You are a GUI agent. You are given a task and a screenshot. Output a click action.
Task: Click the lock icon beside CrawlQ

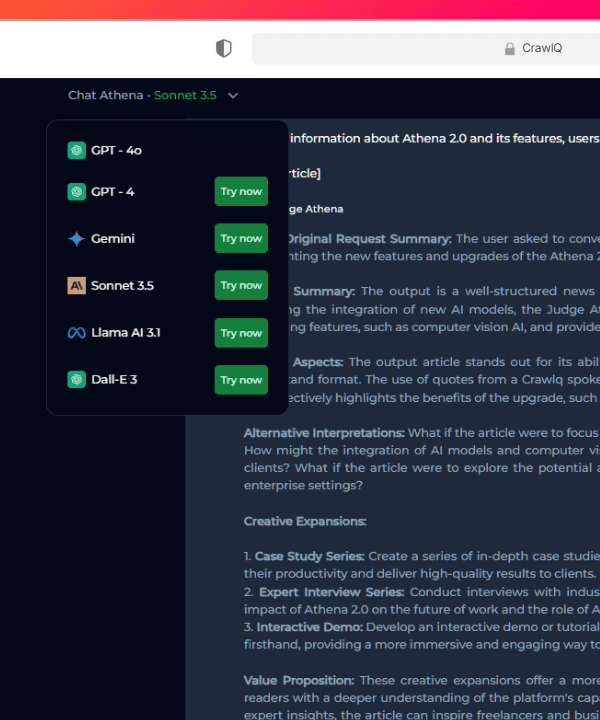pyautogui.click(x=510, y=49)
